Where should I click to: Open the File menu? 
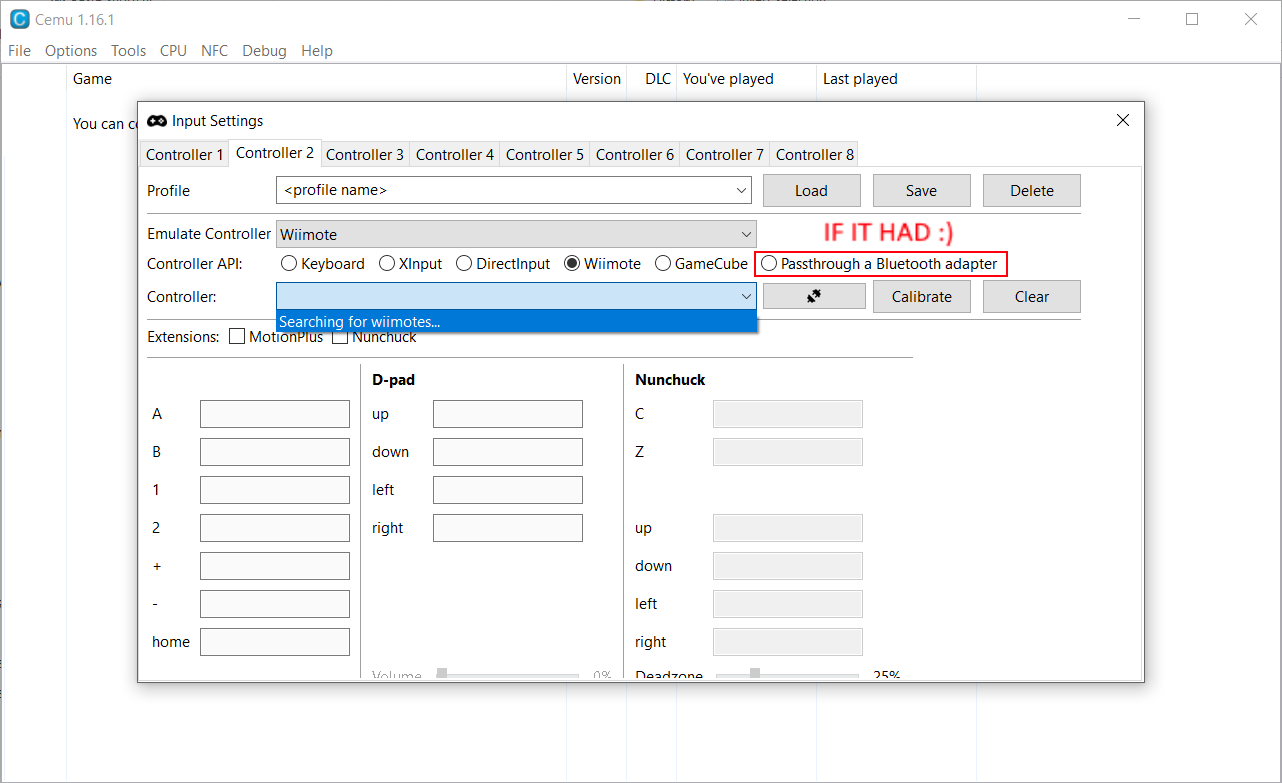[19, 51]
